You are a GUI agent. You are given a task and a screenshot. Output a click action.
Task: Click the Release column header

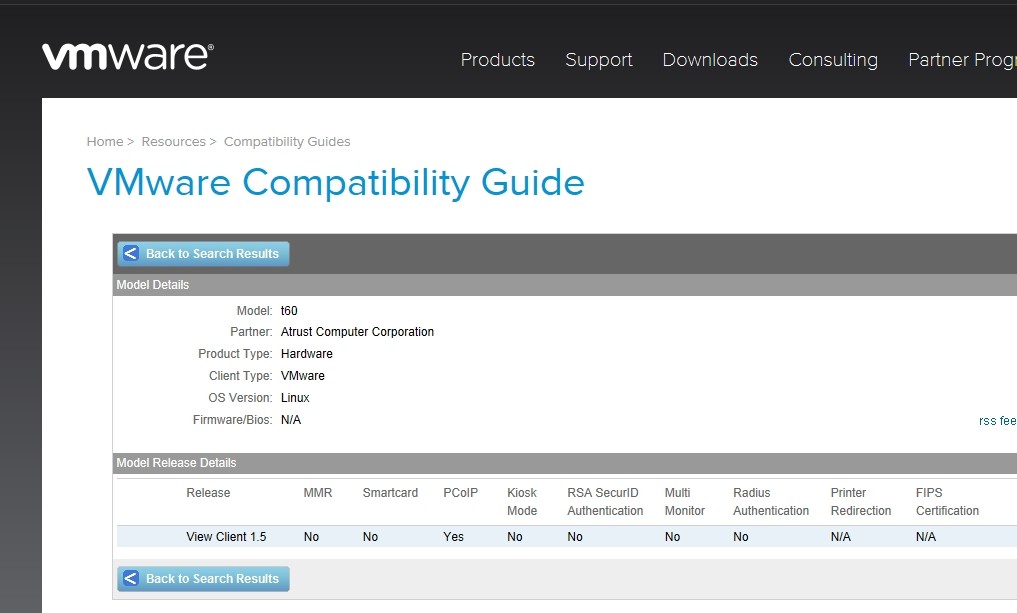tap(208, 492)
